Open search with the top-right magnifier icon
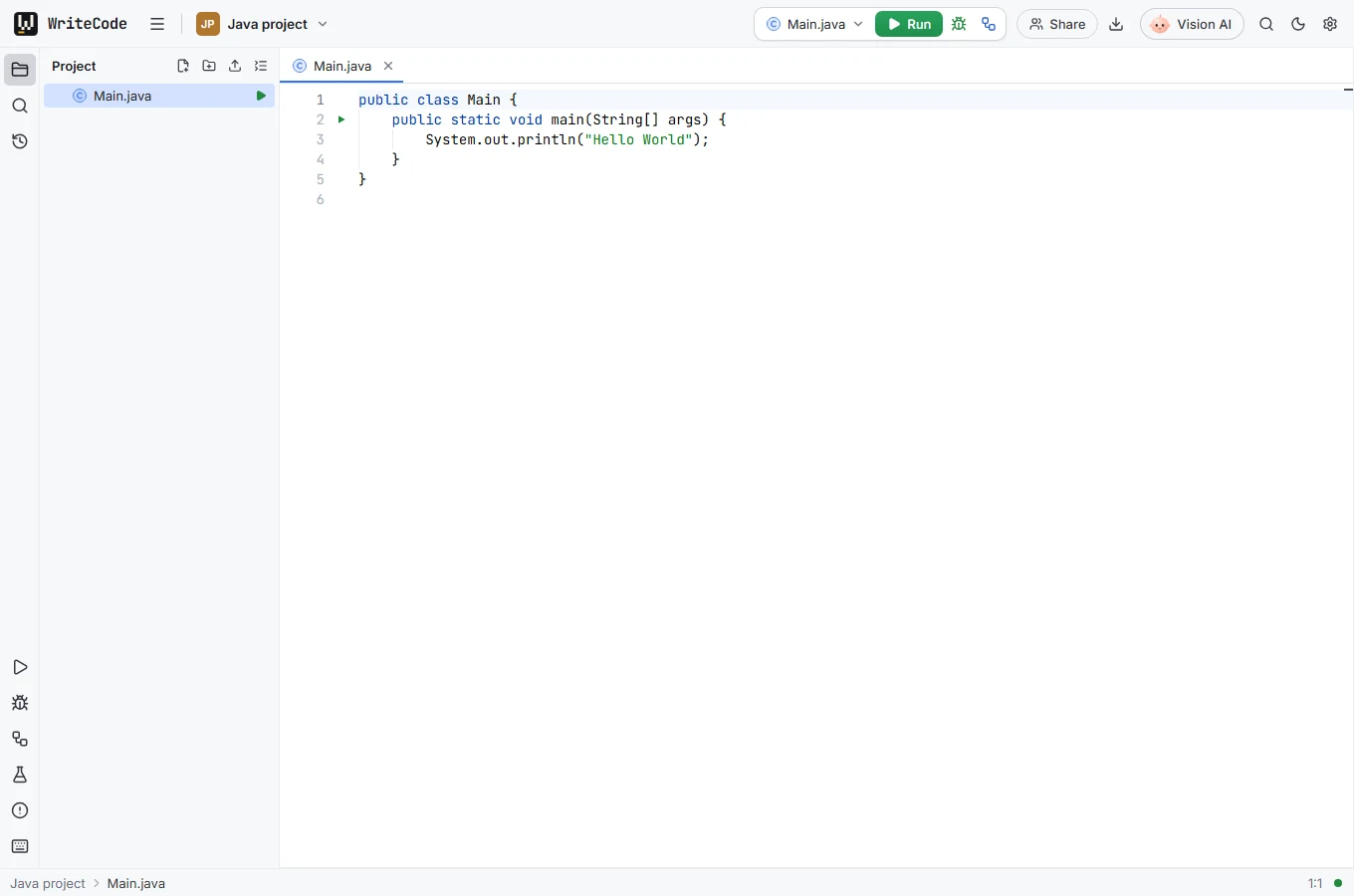 (x=1266, y=24)
